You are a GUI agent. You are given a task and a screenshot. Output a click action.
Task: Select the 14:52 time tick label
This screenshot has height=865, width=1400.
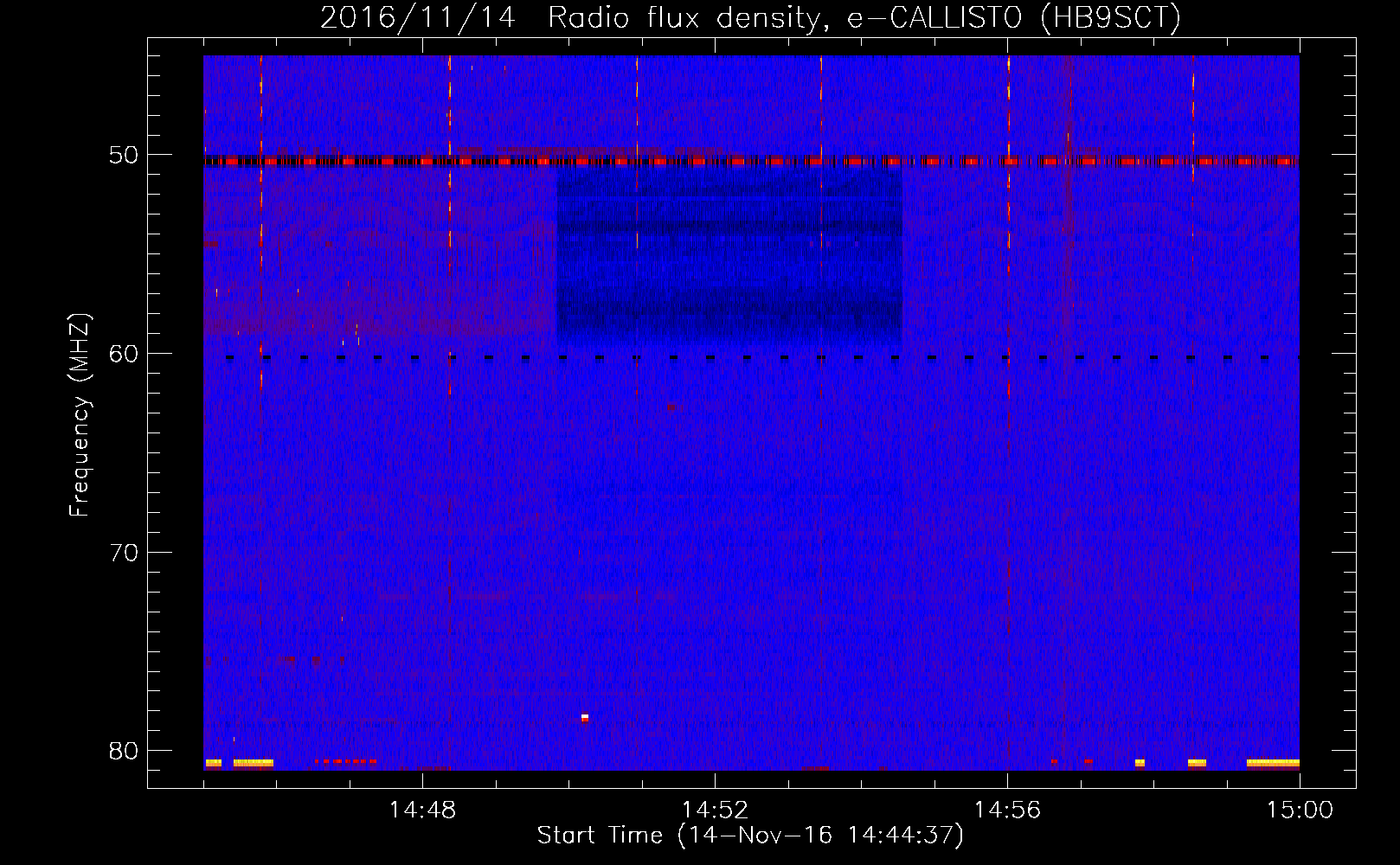click(716, 811)
